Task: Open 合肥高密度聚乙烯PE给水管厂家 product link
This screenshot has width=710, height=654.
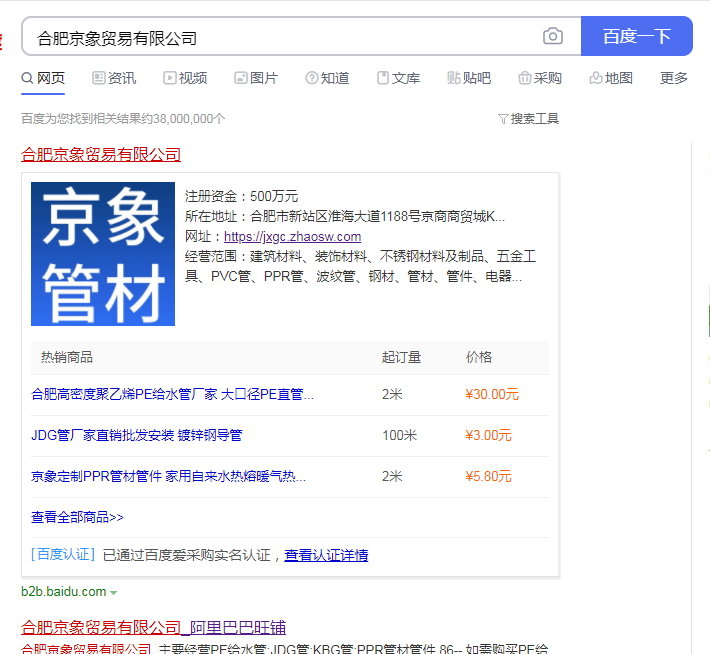Action: (172, 394)
